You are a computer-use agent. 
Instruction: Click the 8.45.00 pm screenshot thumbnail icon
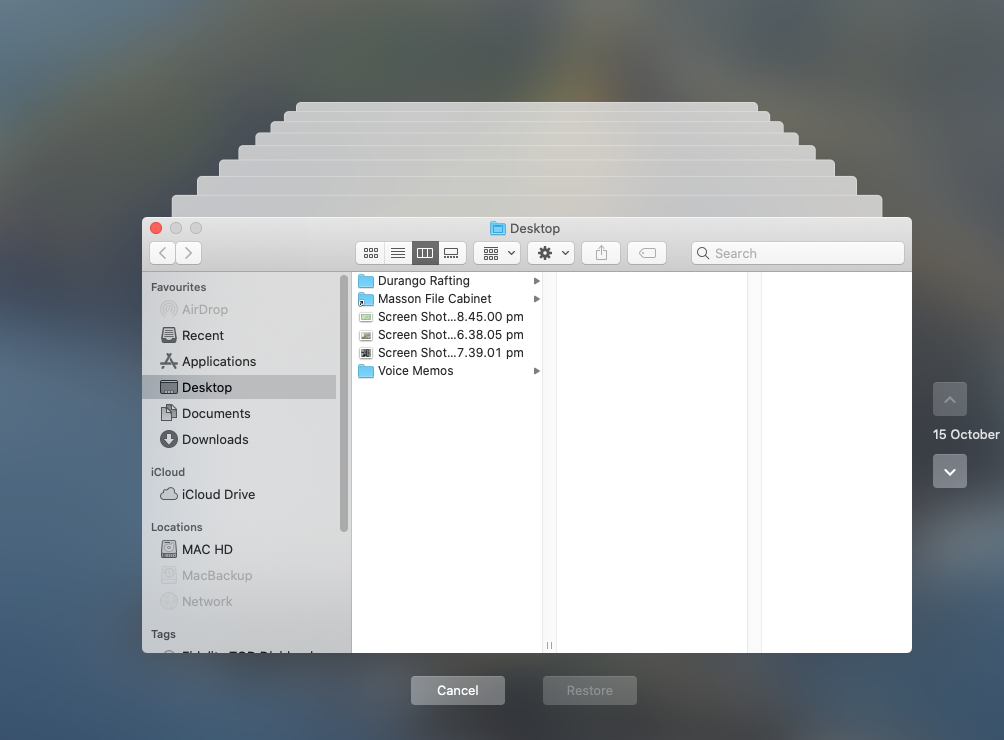pyautogui.click(x=366, y=317)
